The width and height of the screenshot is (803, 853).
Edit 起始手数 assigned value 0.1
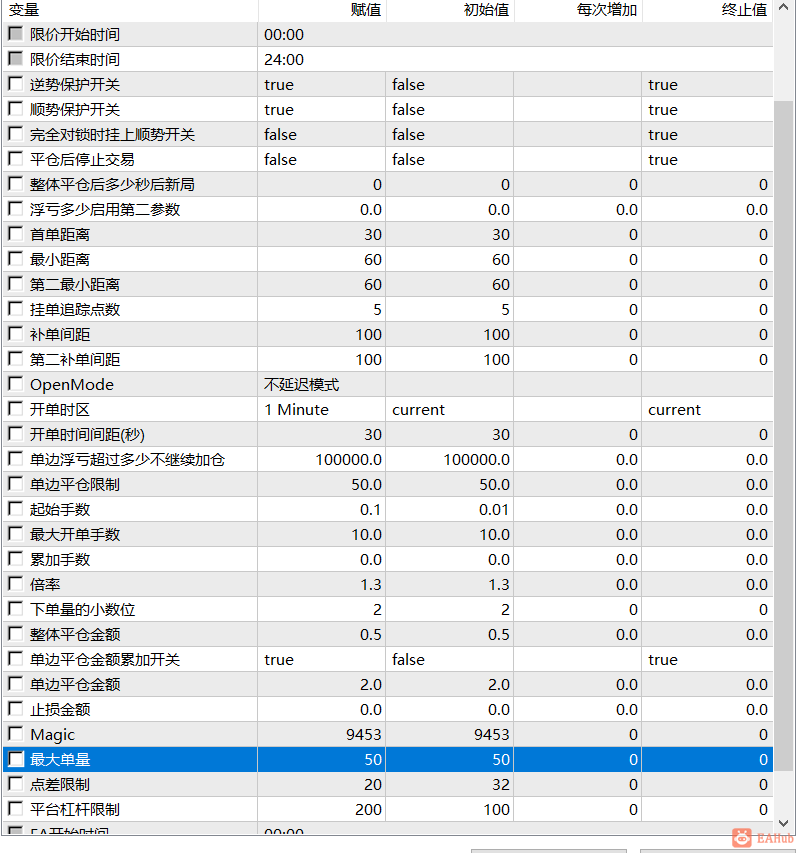(x=322, y=510)
